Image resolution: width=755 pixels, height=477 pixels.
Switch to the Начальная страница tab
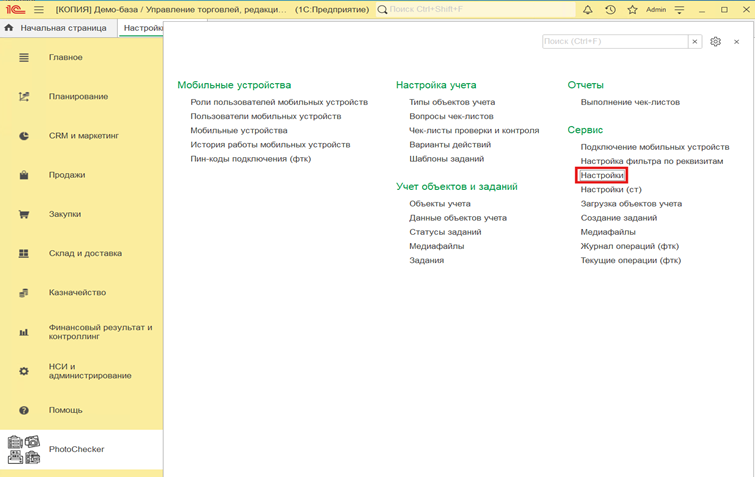point(62,28)
